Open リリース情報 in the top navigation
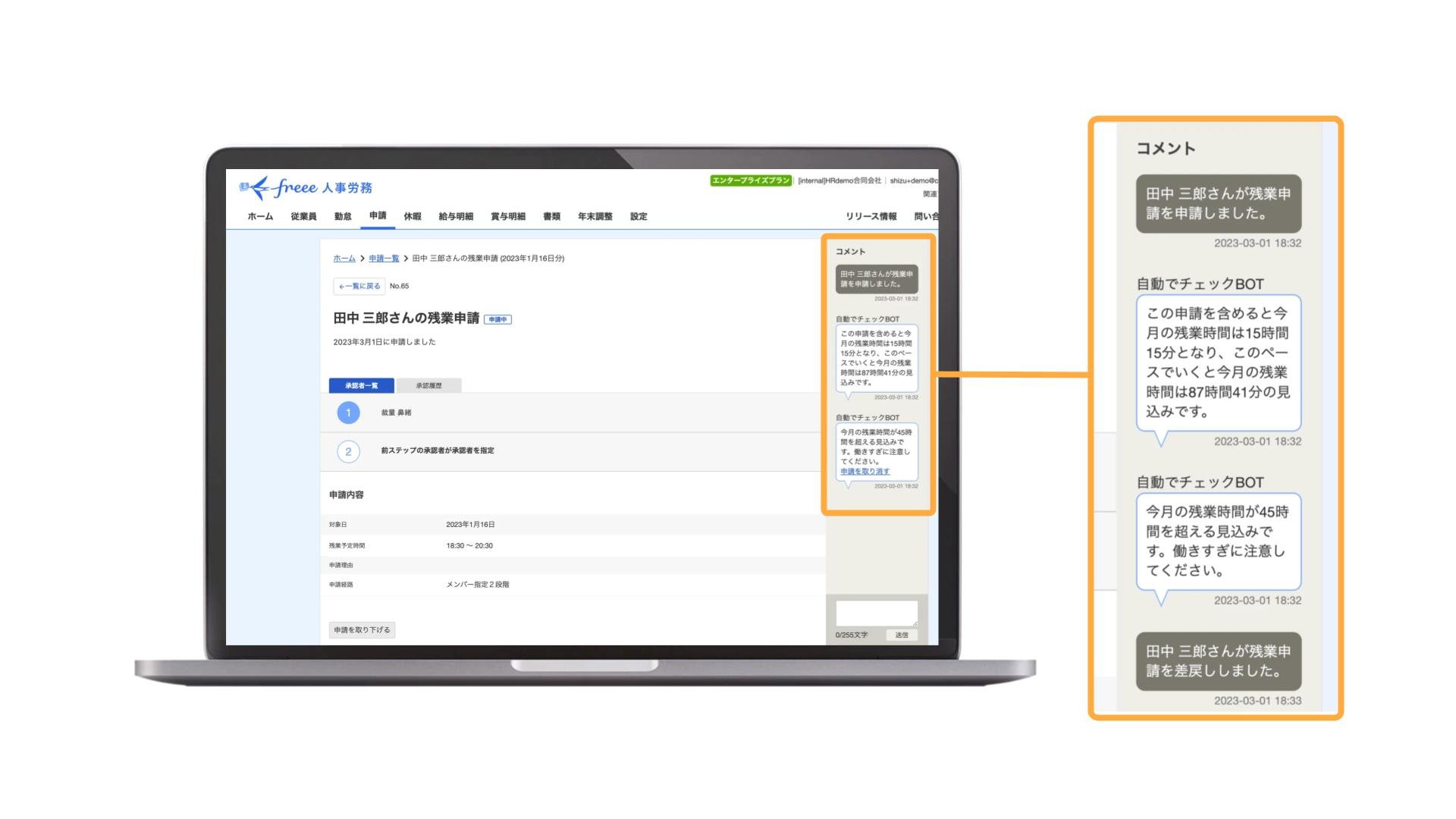Screen dimensions: 1456x819 tap(871, 216)
